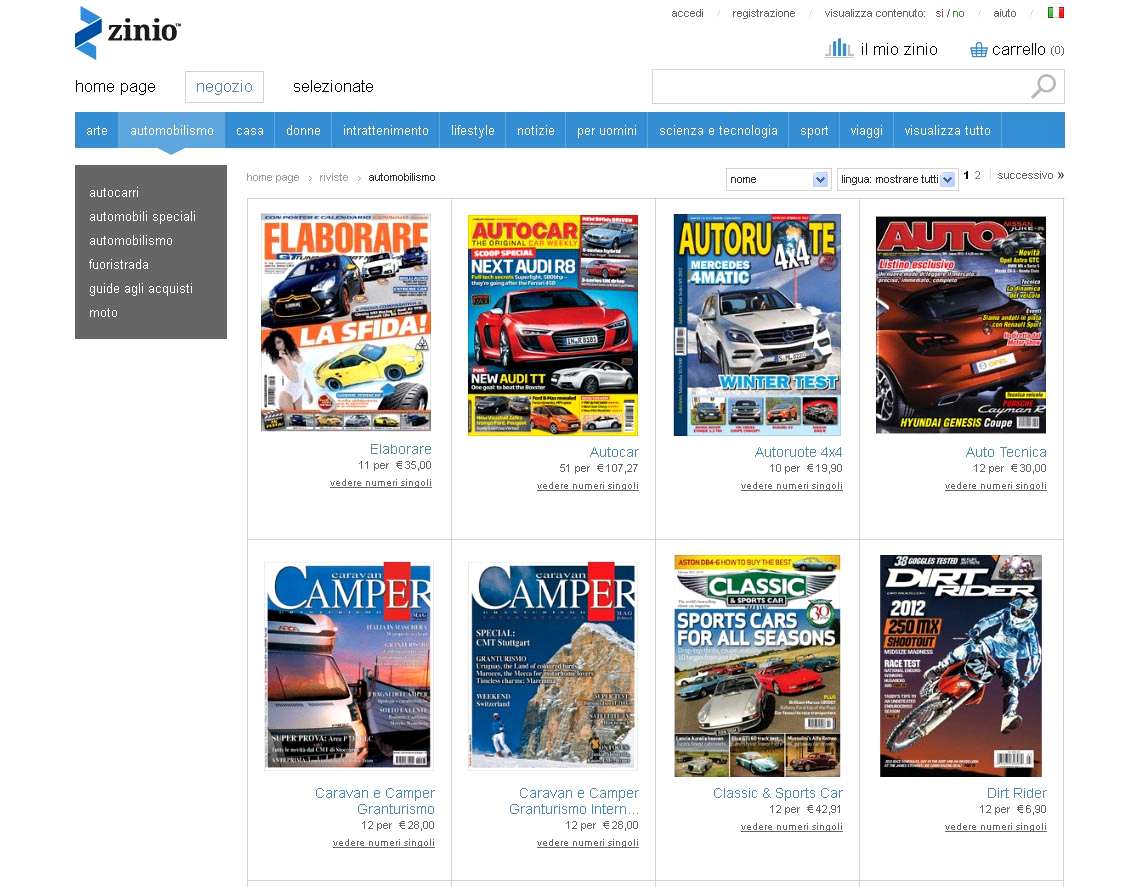Image resolution: width=1138 pixels, height=887 pixels.
Task: Select the 'automobilismo' category tab
Action: click(x=172, y=131)
